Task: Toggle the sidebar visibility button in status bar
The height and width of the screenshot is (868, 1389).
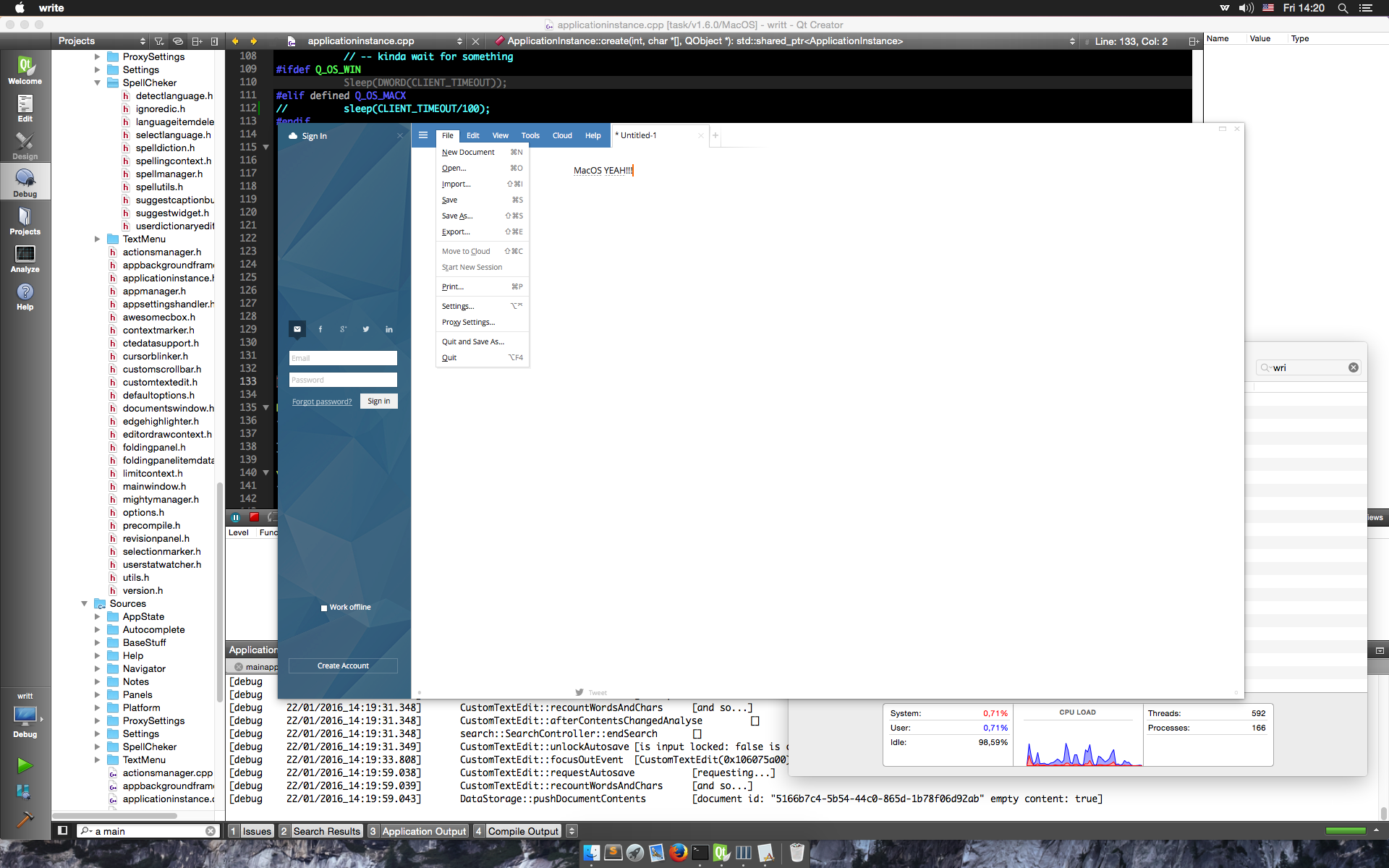Action: point(63,830)
